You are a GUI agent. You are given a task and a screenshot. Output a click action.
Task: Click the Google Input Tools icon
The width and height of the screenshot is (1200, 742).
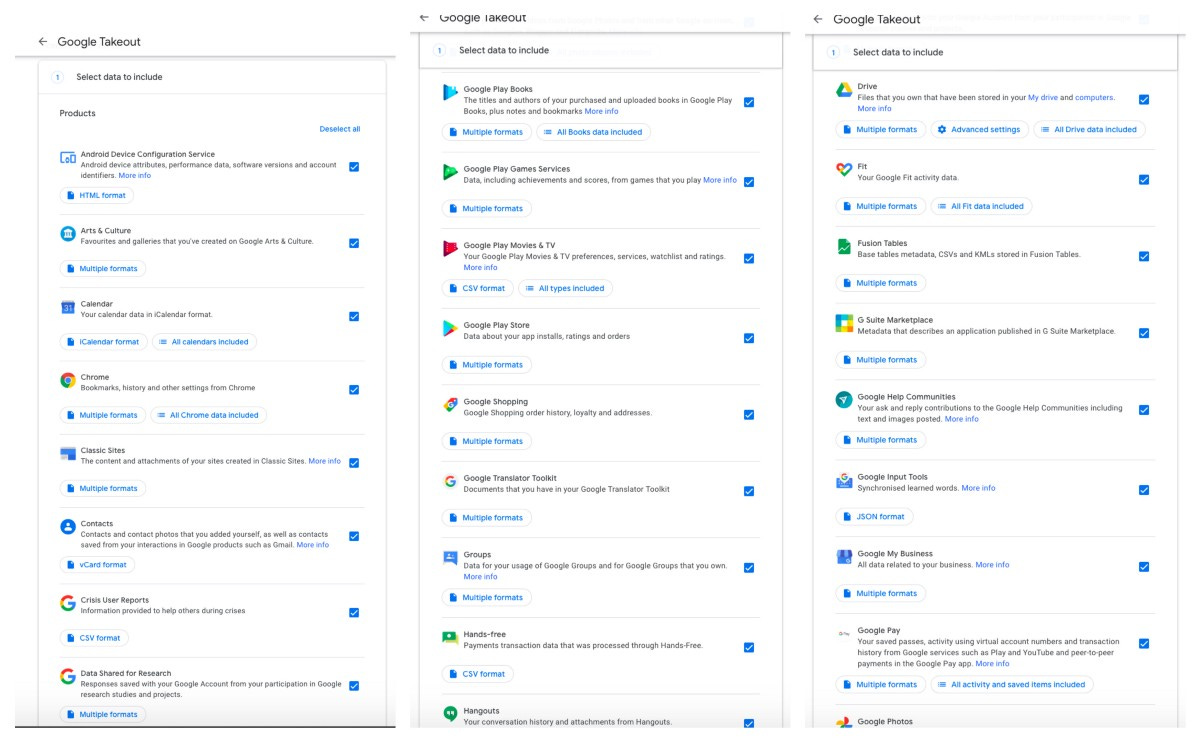coord(844,481)
